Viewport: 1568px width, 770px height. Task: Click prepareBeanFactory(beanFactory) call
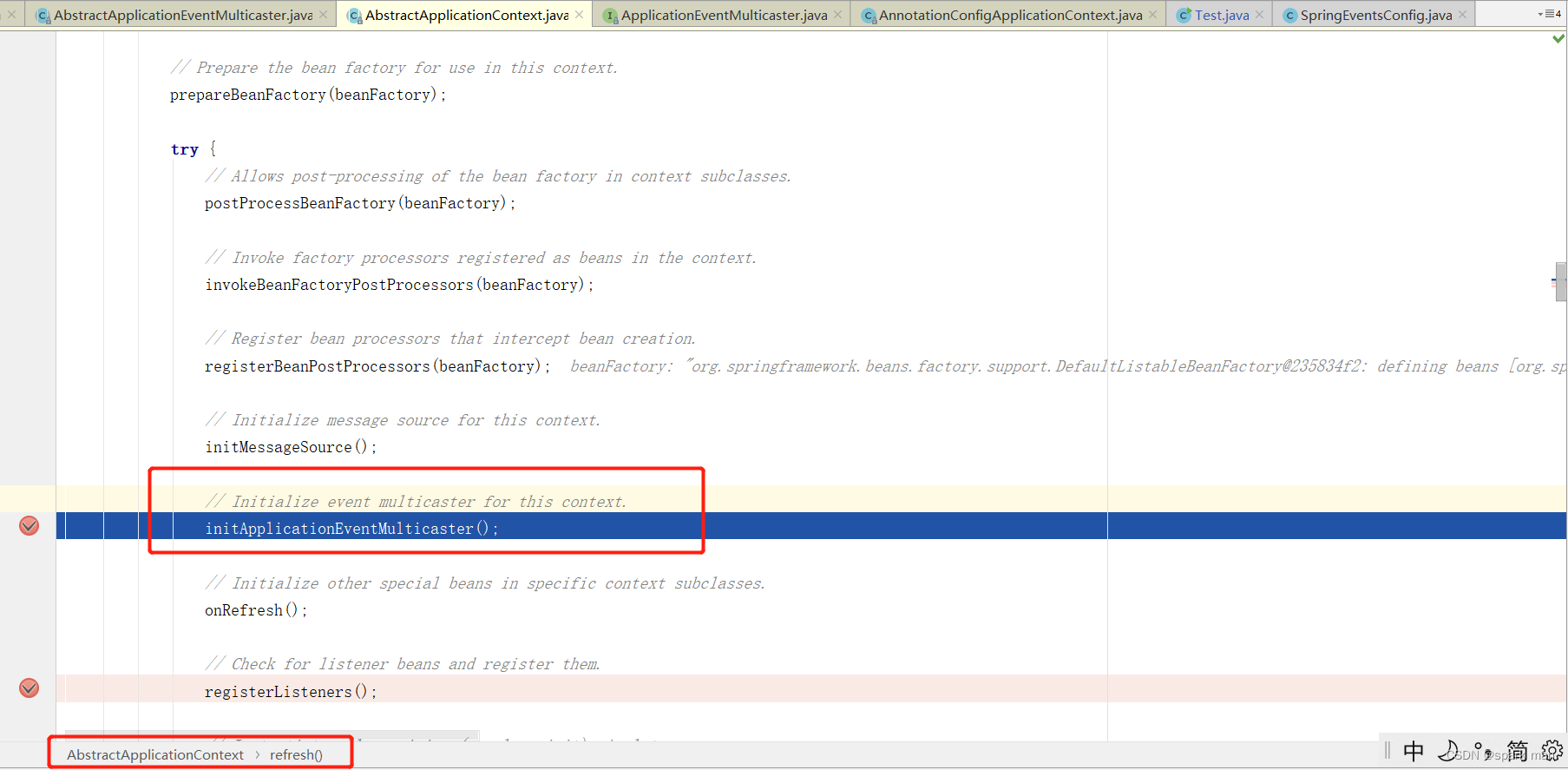(307, 95)
